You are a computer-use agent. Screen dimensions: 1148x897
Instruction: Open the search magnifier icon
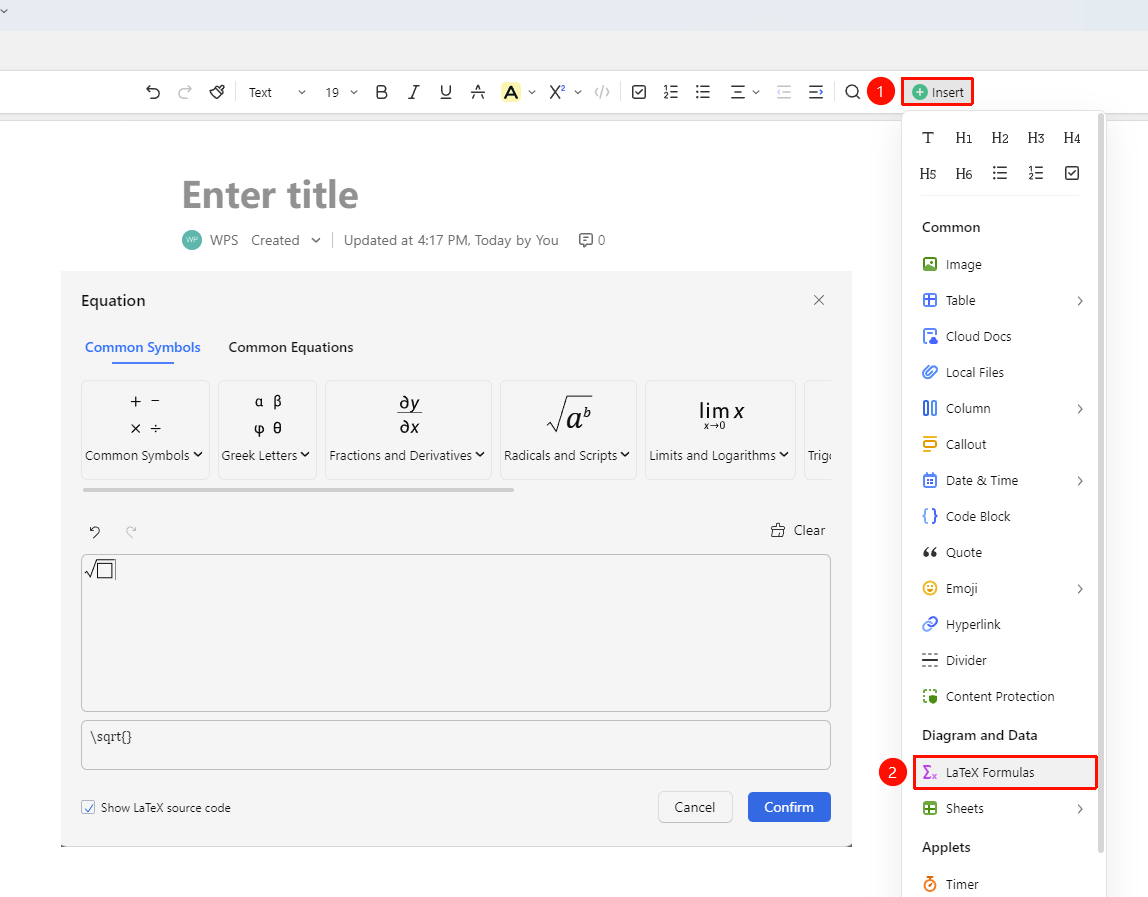pos(852,92)
